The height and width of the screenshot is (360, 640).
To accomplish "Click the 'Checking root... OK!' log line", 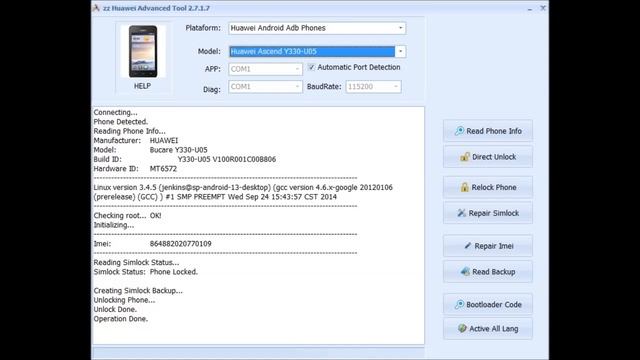I will pos(127,216).
